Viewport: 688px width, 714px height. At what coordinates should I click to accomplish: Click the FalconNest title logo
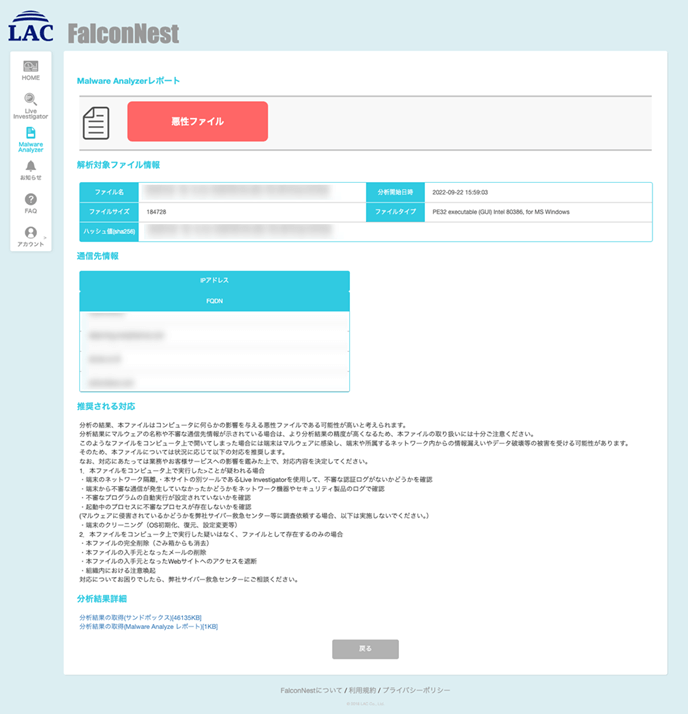(123, 34)
